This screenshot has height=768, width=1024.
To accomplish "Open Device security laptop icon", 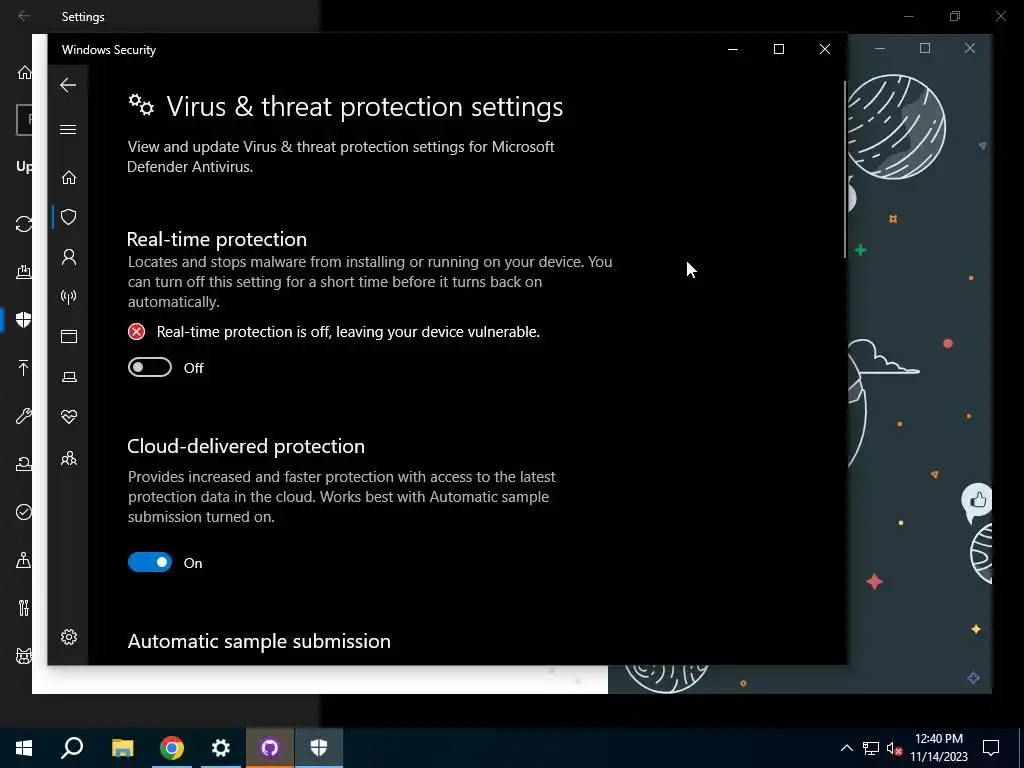I will tap(69, 377).
